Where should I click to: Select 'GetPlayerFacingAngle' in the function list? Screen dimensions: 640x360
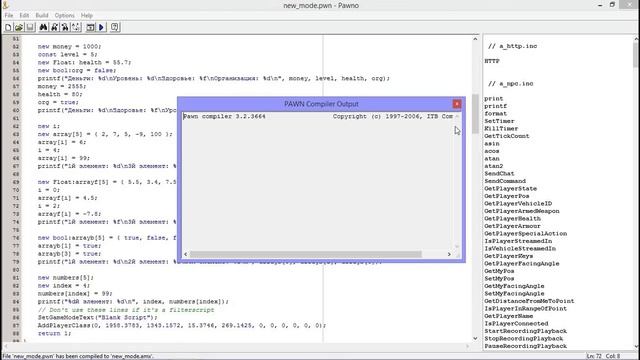tap(522, 263)
